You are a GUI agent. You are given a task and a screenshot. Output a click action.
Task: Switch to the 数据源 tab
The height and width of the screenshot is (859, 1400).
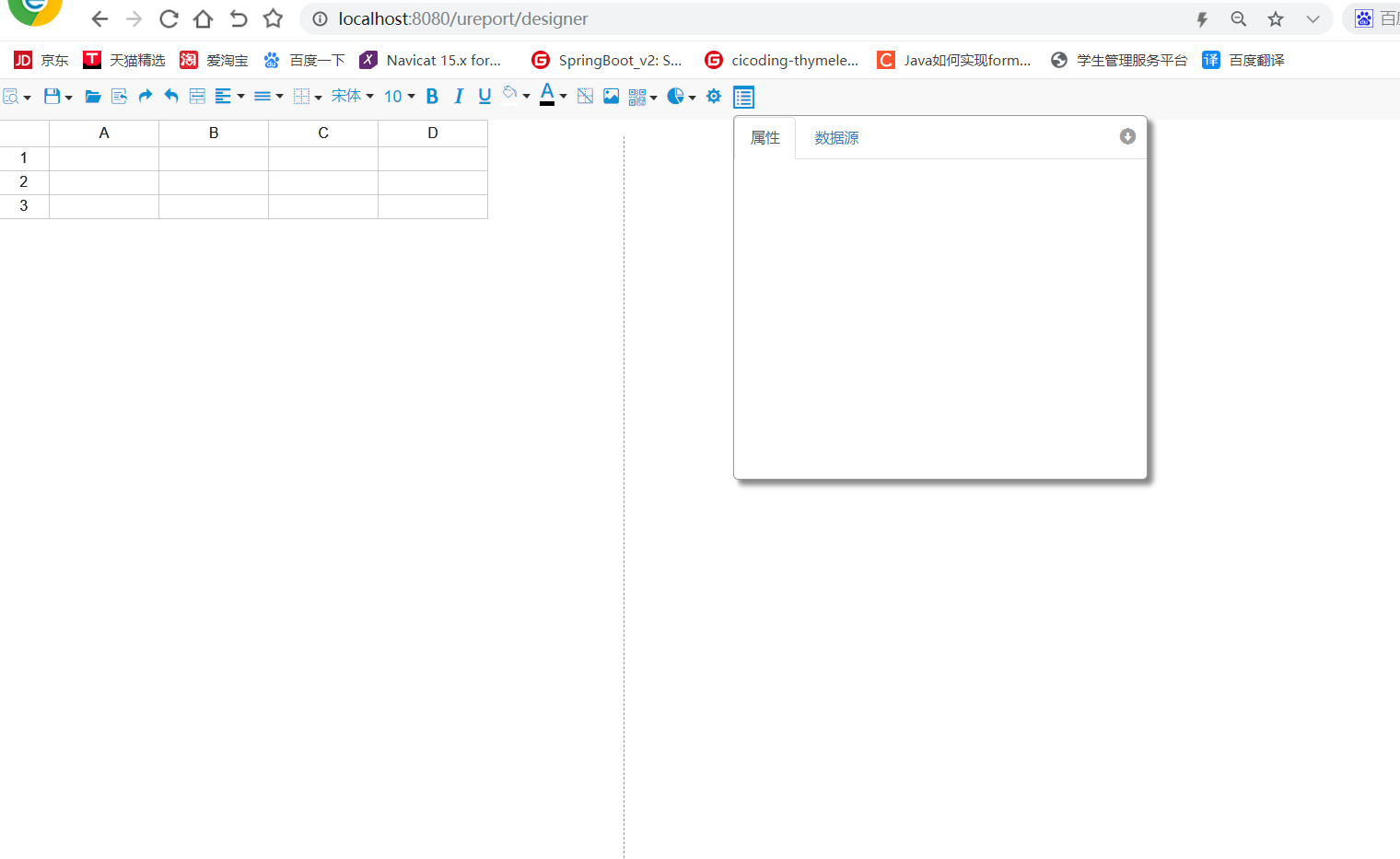[835, 137]
